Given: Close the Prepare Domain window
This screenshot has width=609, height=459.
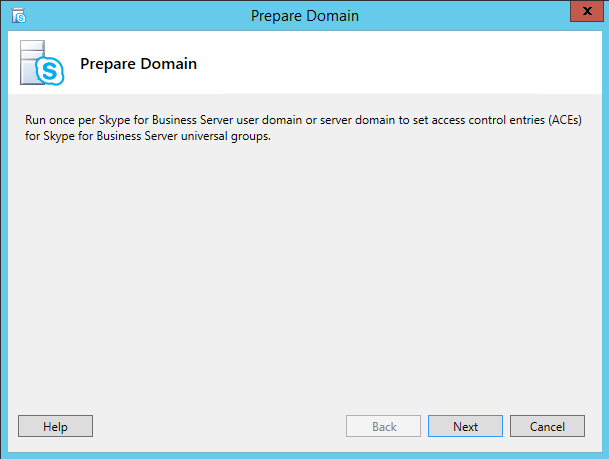Looking at the screenshot, I should pyautogui.click(x=587, y=11).
